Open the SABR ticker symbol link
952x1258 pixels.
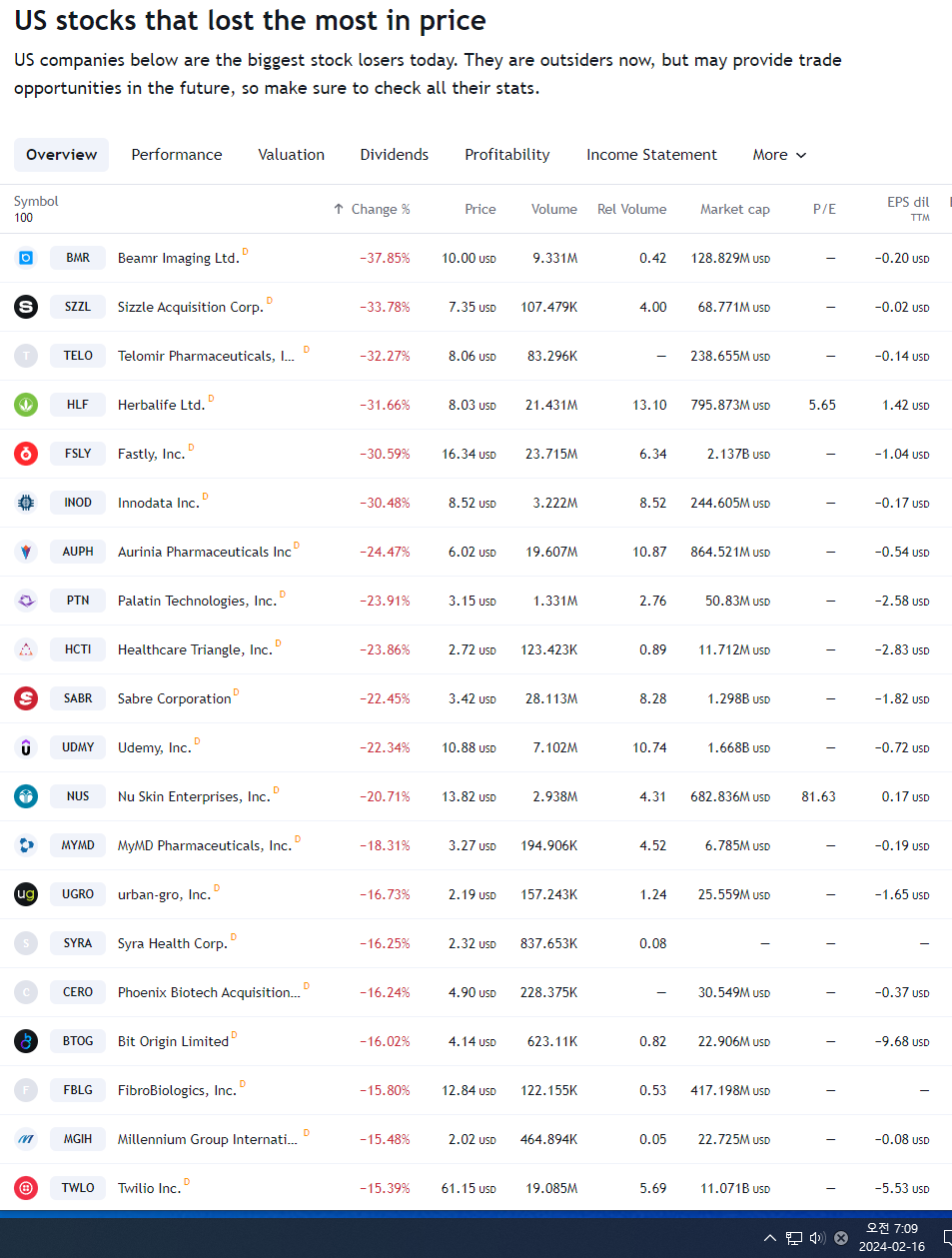(78, 698)
